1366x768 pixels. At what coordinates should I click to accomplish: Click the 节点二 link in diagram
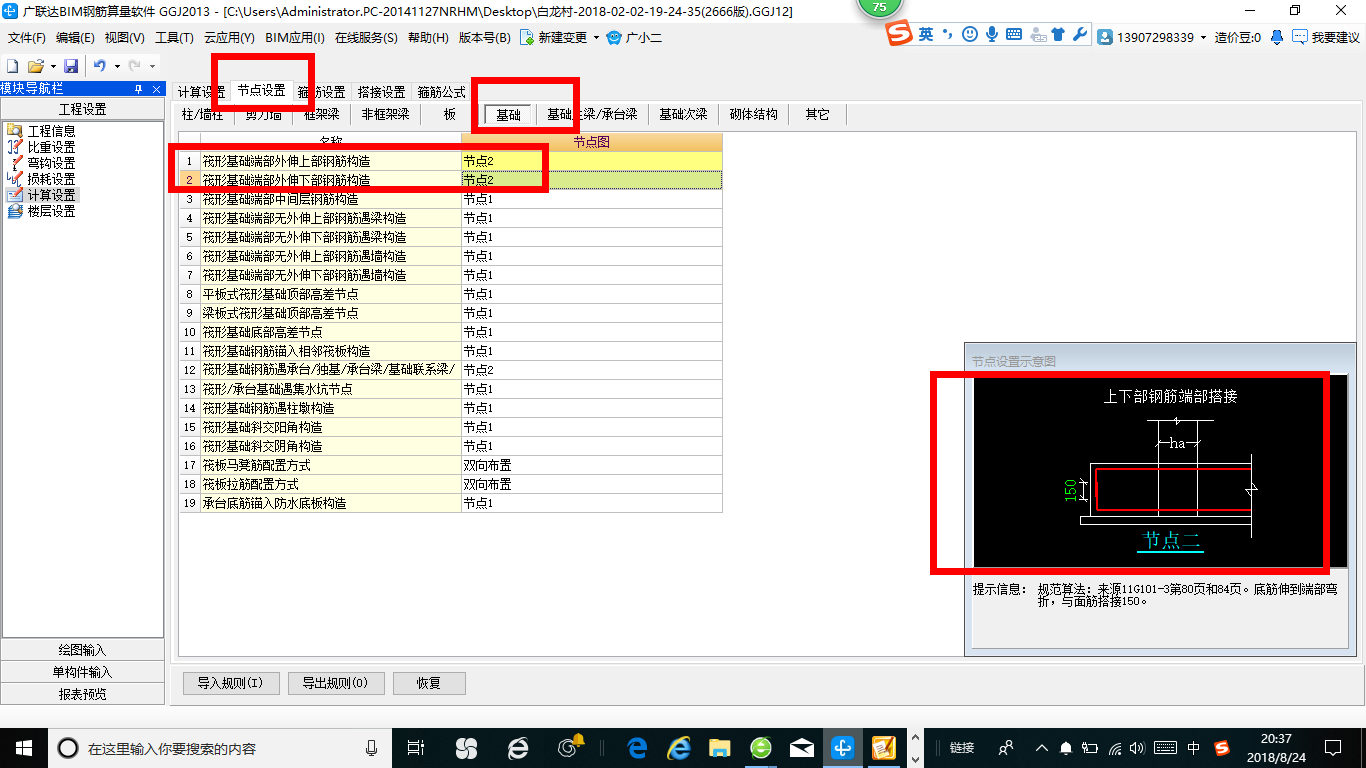coord(1171,541)
